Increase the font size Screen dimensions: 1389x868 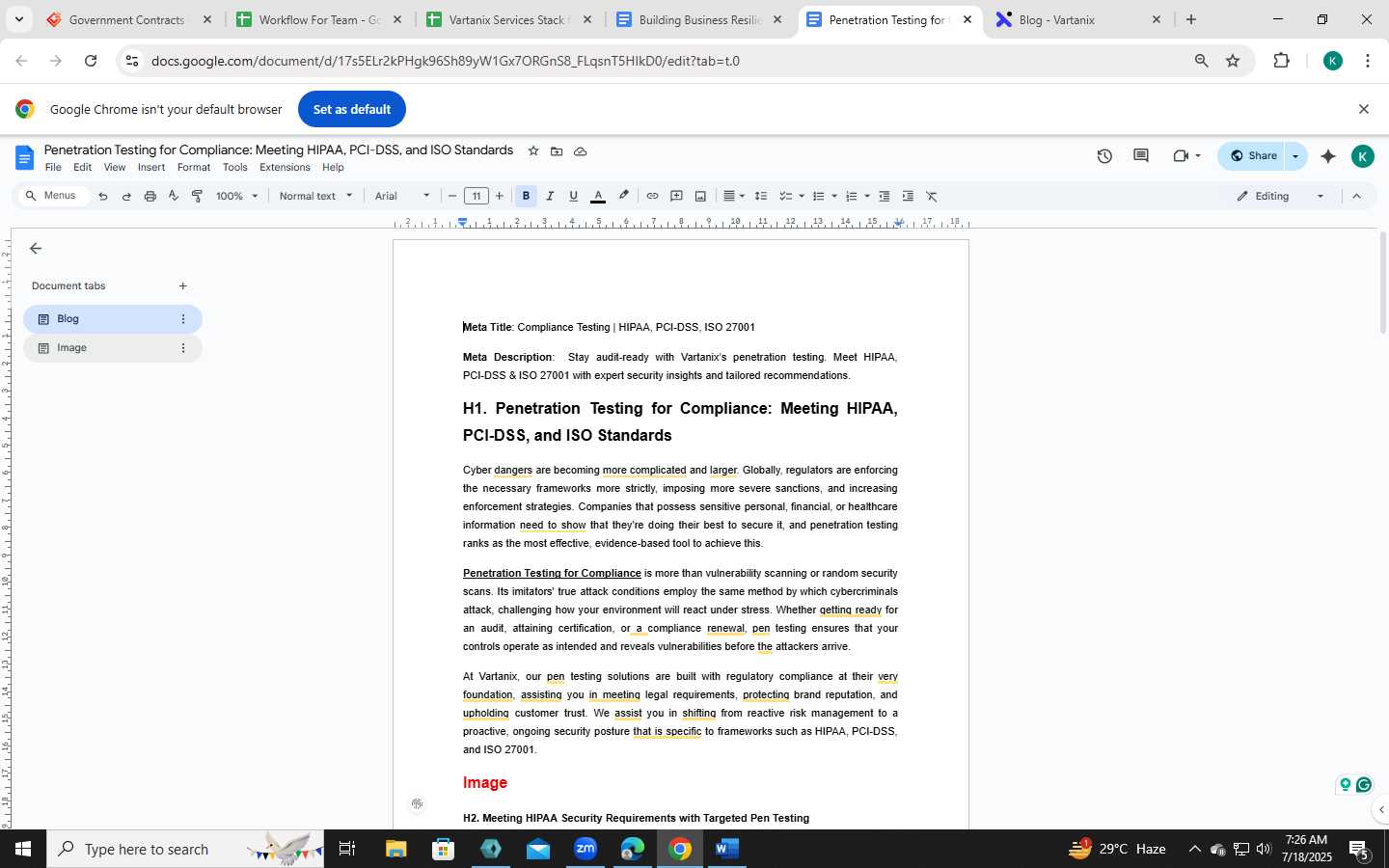pyautogui.click(x=500, y=196)
